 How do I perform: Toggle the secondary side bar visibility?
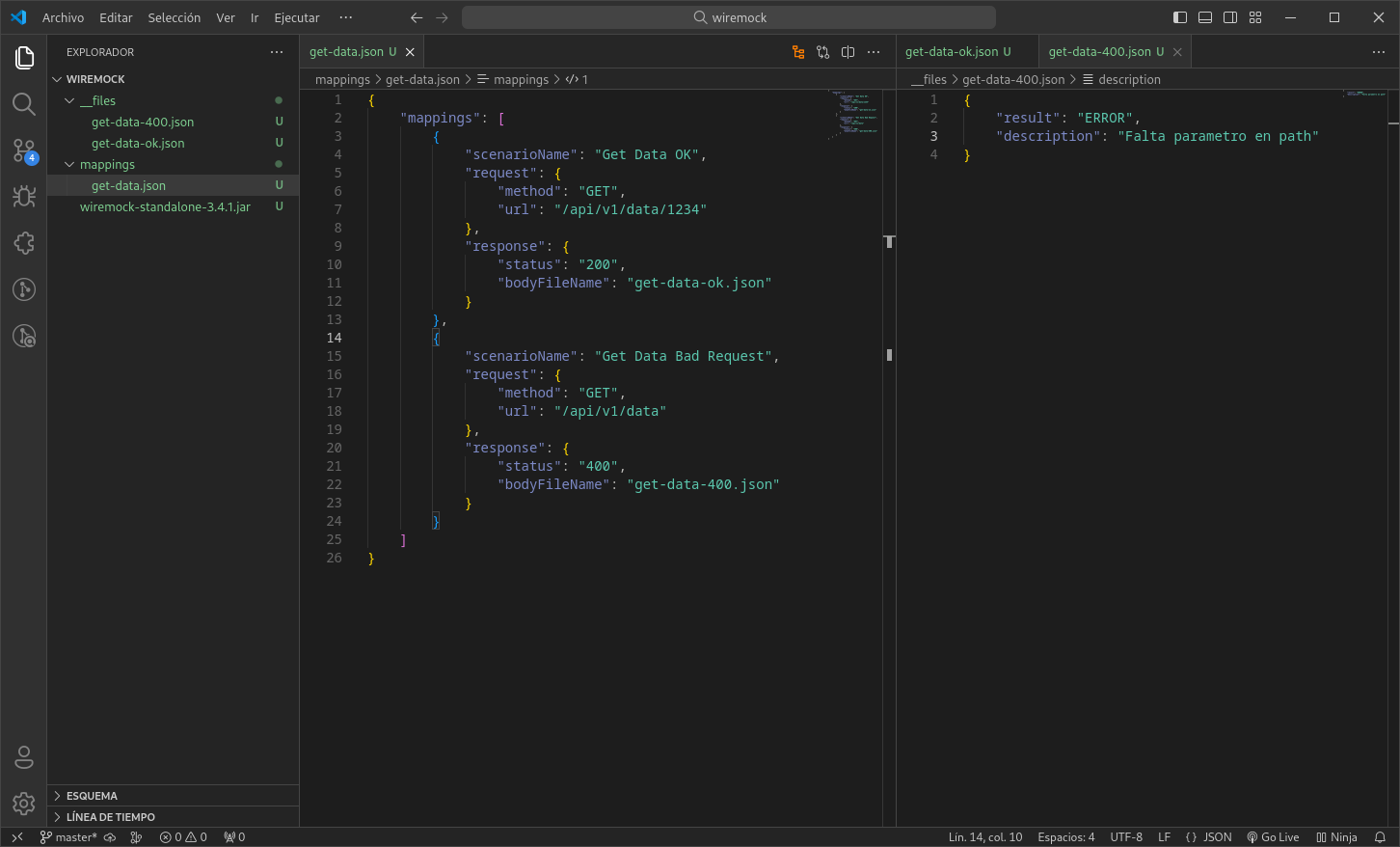pos(1230,17)
